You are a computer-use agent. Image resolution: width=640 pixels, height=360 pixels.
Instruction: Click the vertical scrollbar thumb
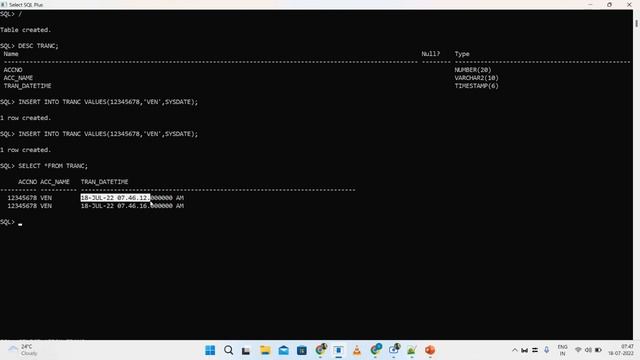pos(636,23)
